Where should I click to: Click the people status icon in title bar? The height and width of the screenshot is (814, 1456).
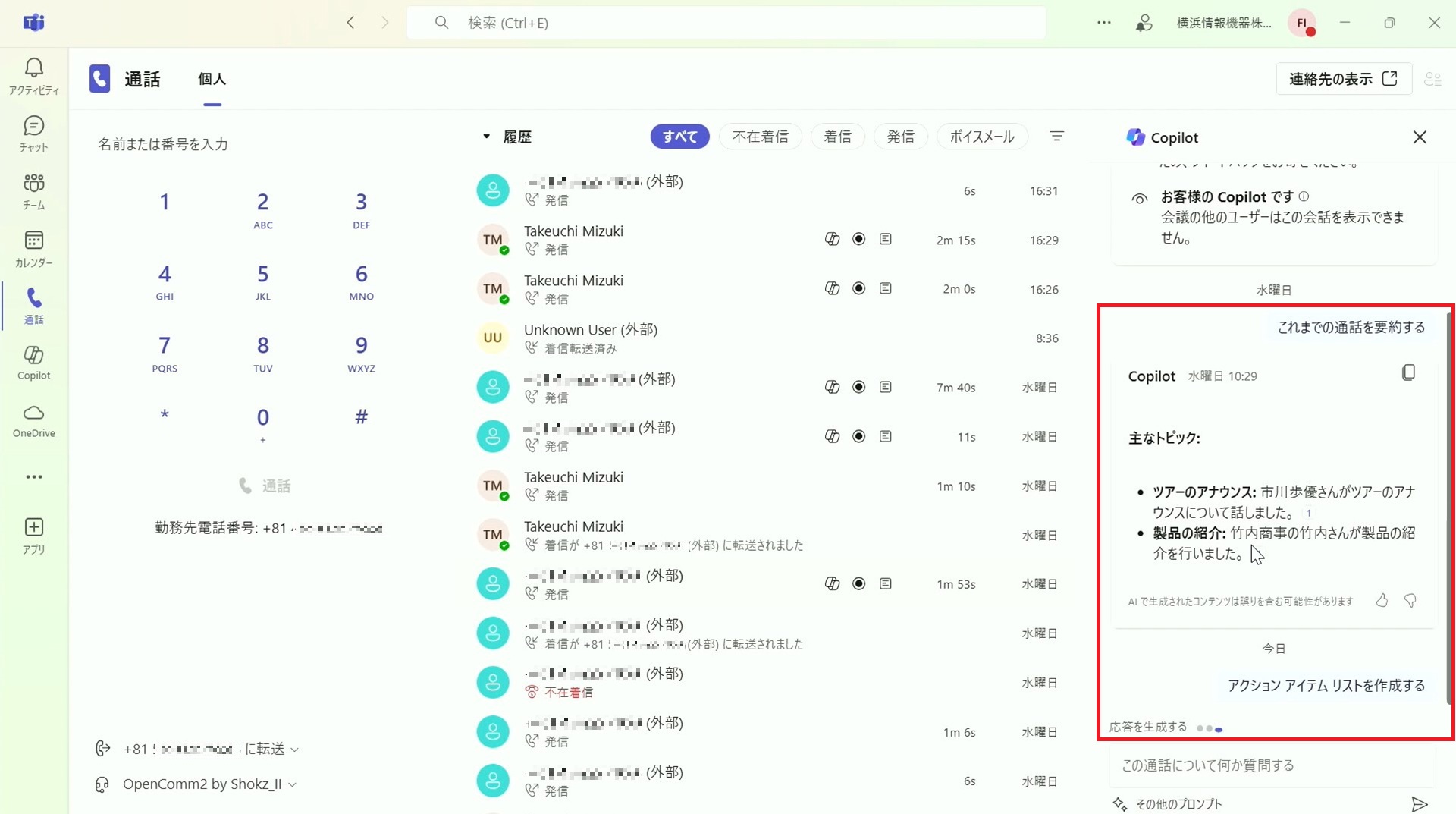pos(1144,23)
